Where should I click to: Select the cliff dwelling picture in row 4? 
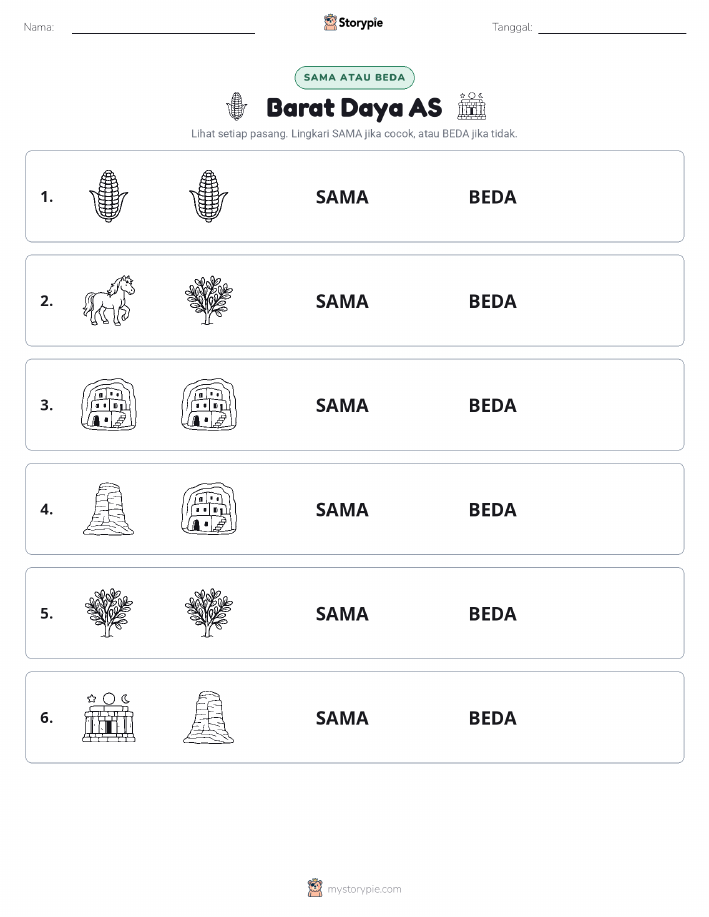point(209,509)
